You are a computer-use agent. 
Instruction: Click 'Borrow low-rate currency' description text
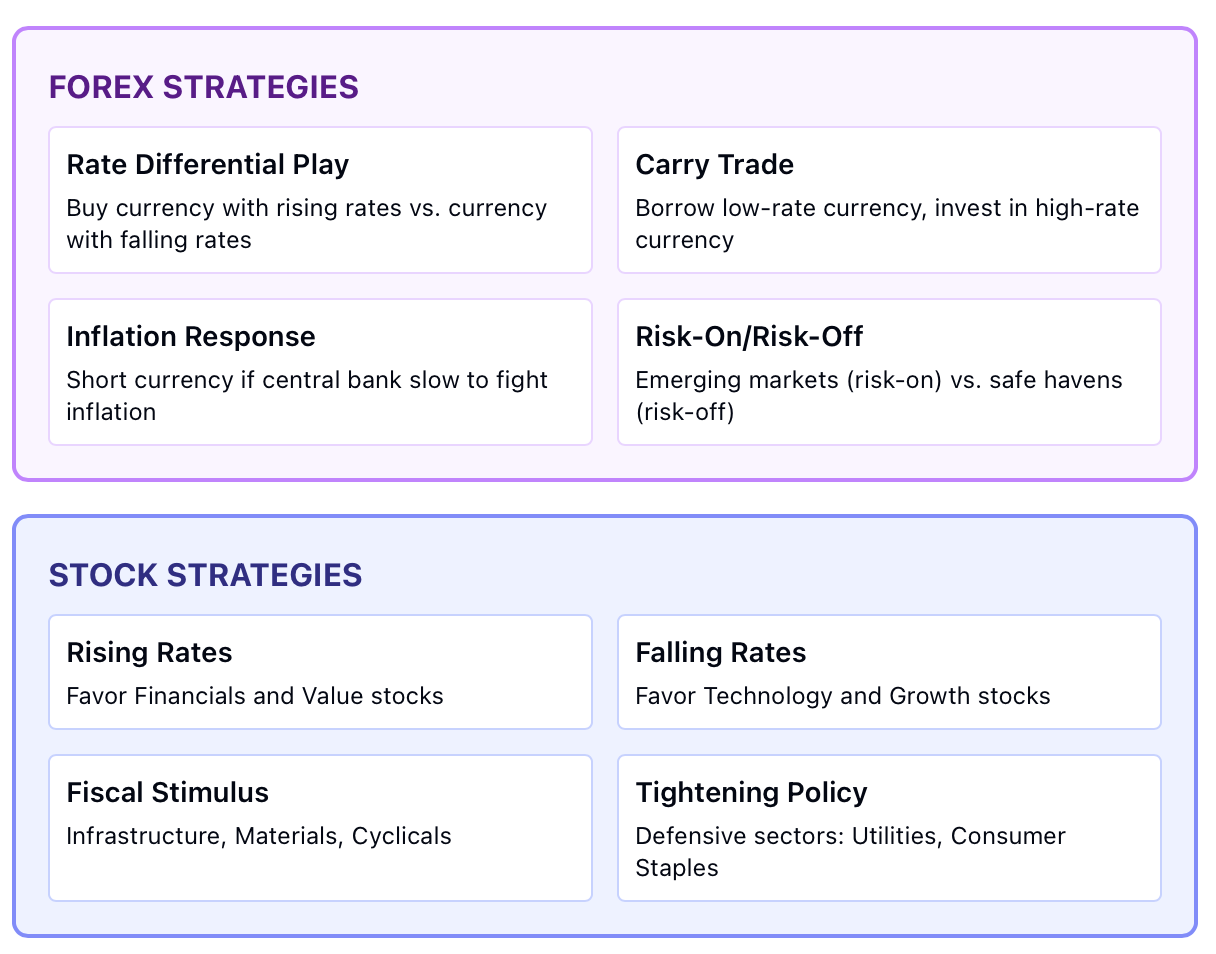click(887, 224)
